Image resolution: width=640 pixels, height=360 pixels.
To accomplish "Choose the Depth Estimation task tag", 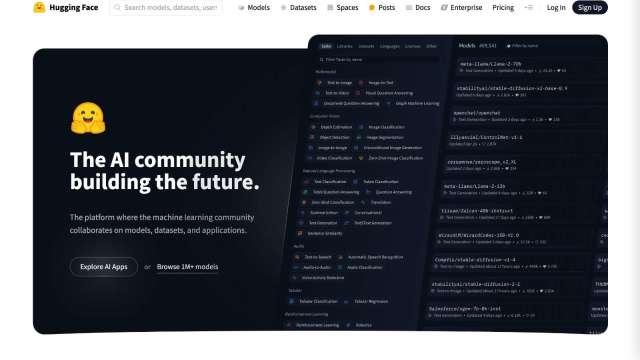I will click(332, 127).
